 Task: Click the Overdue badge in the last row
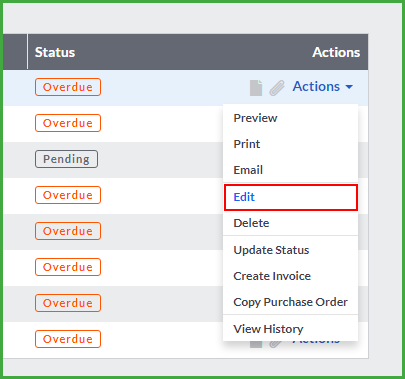point(68,339)
